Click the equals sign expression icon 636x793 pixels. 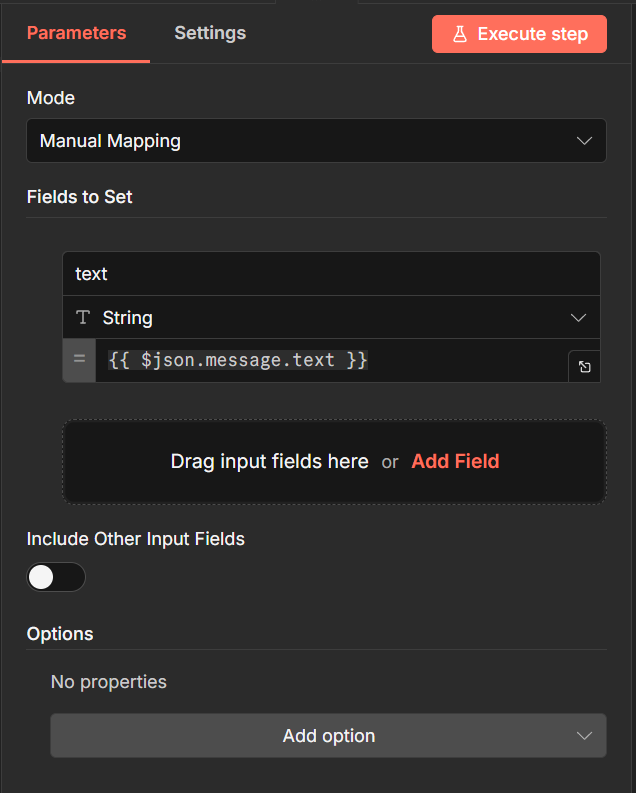tap(79, 360)
